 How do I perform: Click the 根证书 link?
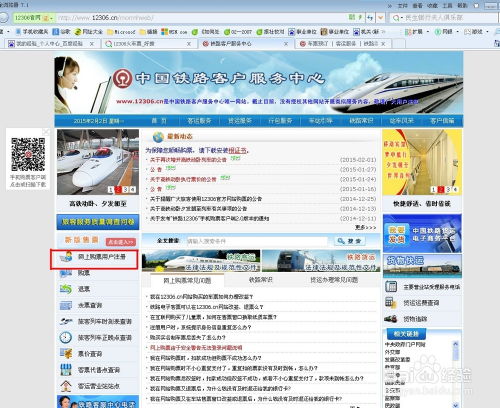click(x=237, y=151)
